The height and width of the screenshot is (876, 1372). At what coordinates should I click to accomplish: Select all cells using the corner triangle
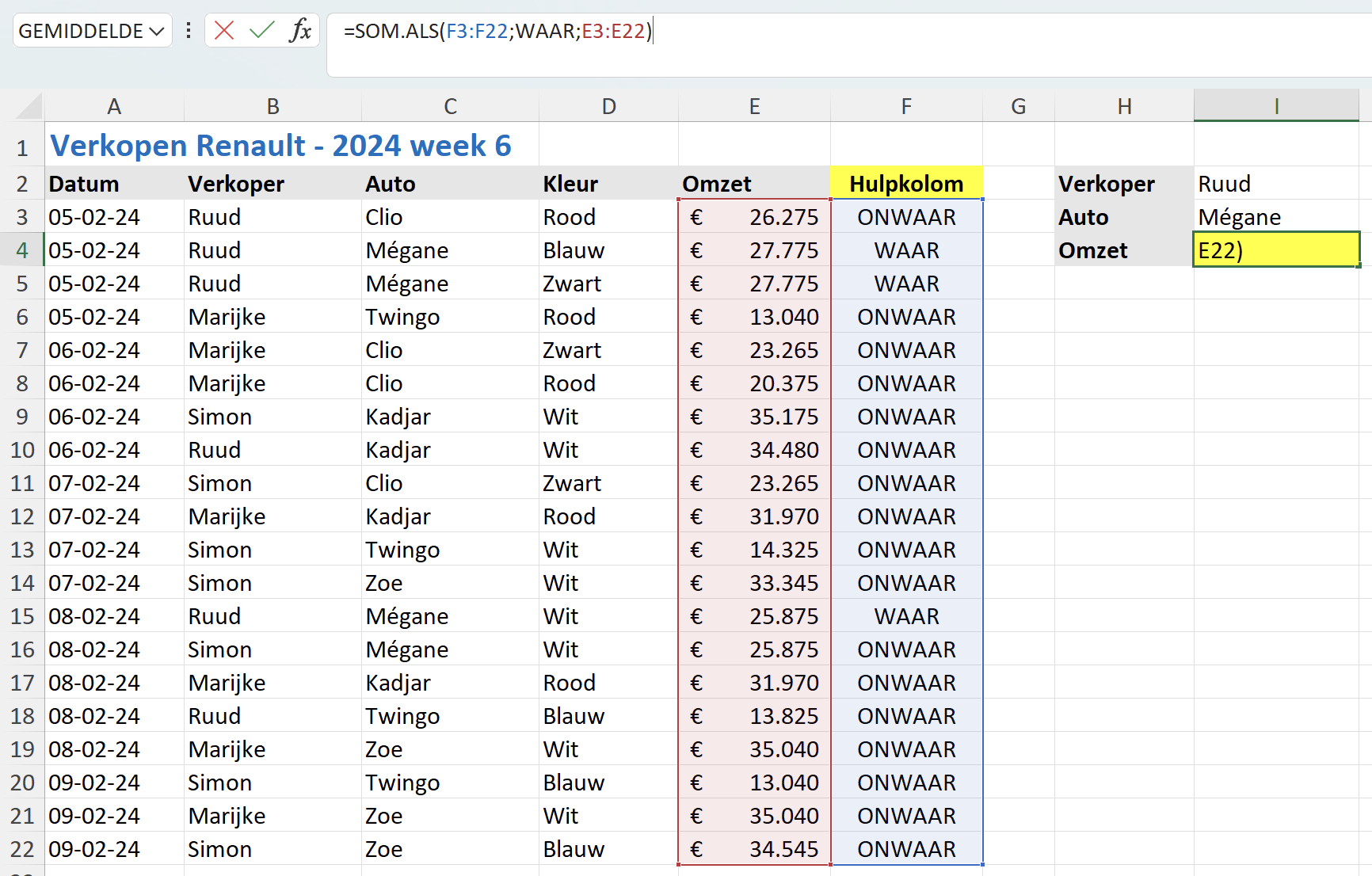click(29, 106)
